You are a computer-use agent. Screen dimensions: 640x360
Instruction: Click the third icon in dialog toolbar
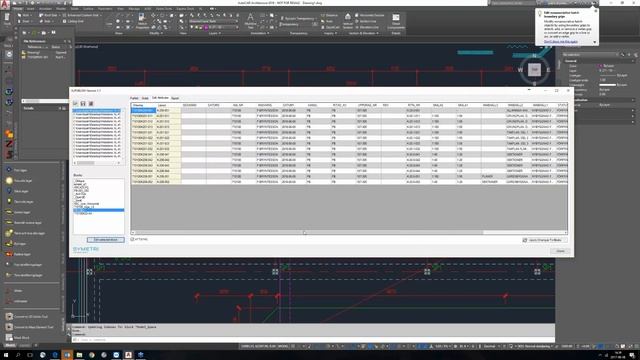point(91,104)
